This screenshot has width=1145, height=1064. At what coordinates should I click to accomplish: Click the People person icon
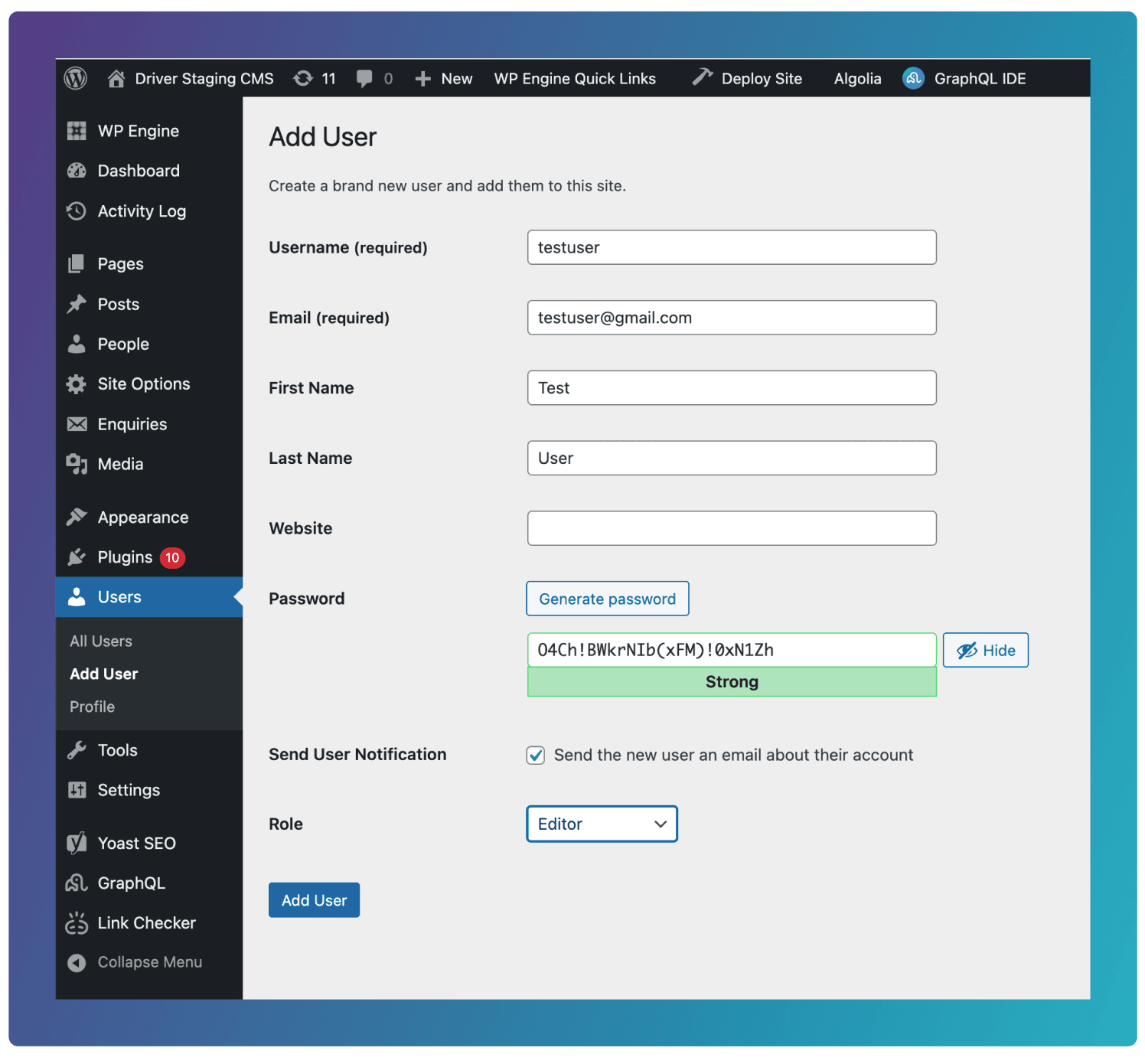[x=77, y=344]
